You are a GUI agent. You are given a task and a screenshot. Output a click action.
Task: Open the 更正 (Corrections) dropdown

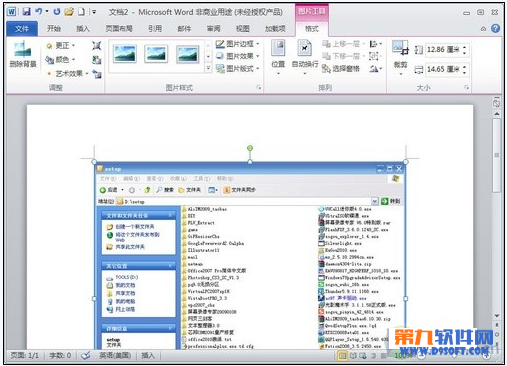(x=61, y=45)
